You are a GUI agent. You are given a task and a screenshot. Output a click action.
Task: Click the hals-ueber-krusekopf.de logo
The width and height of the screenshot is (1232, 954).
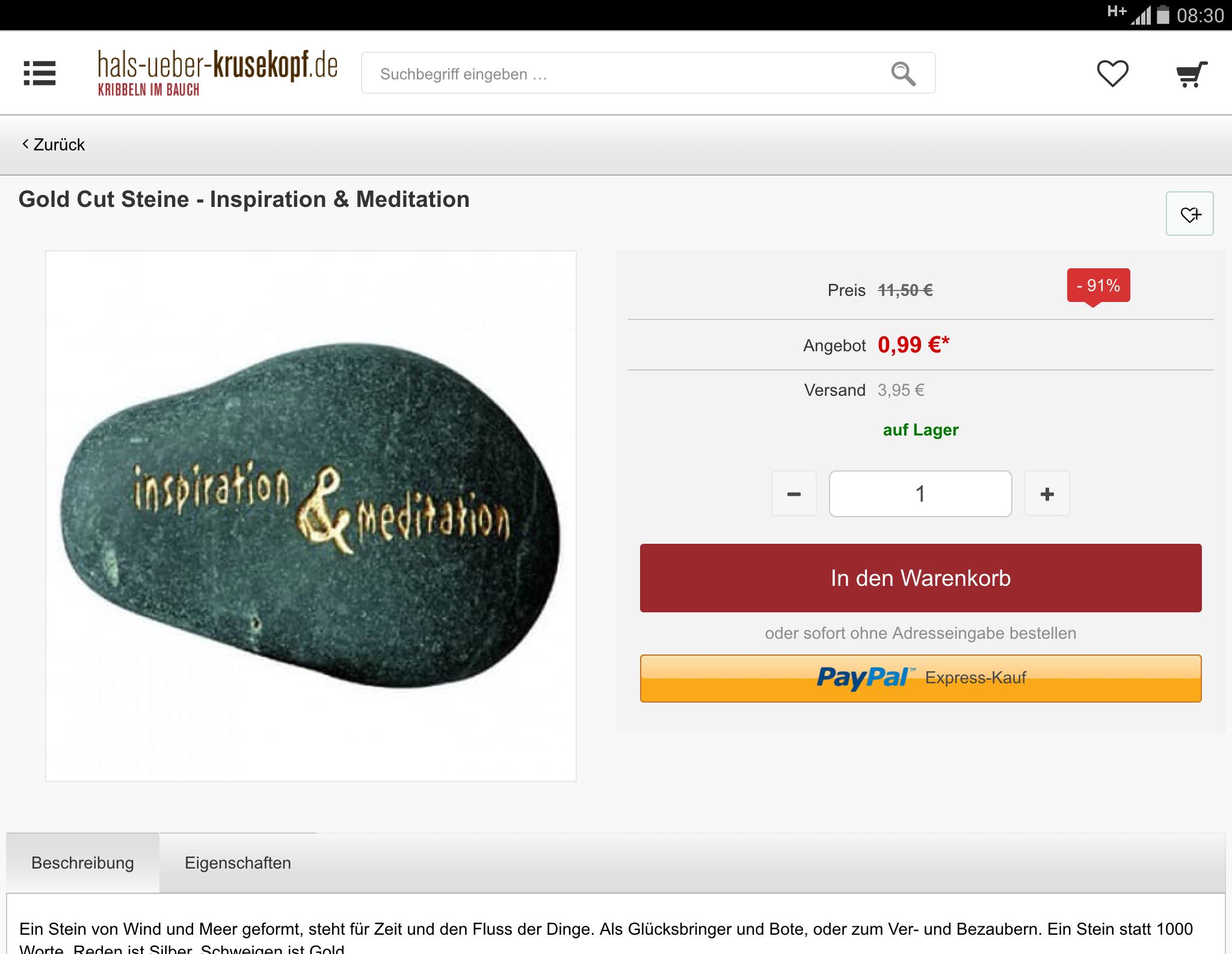[217, 73]
